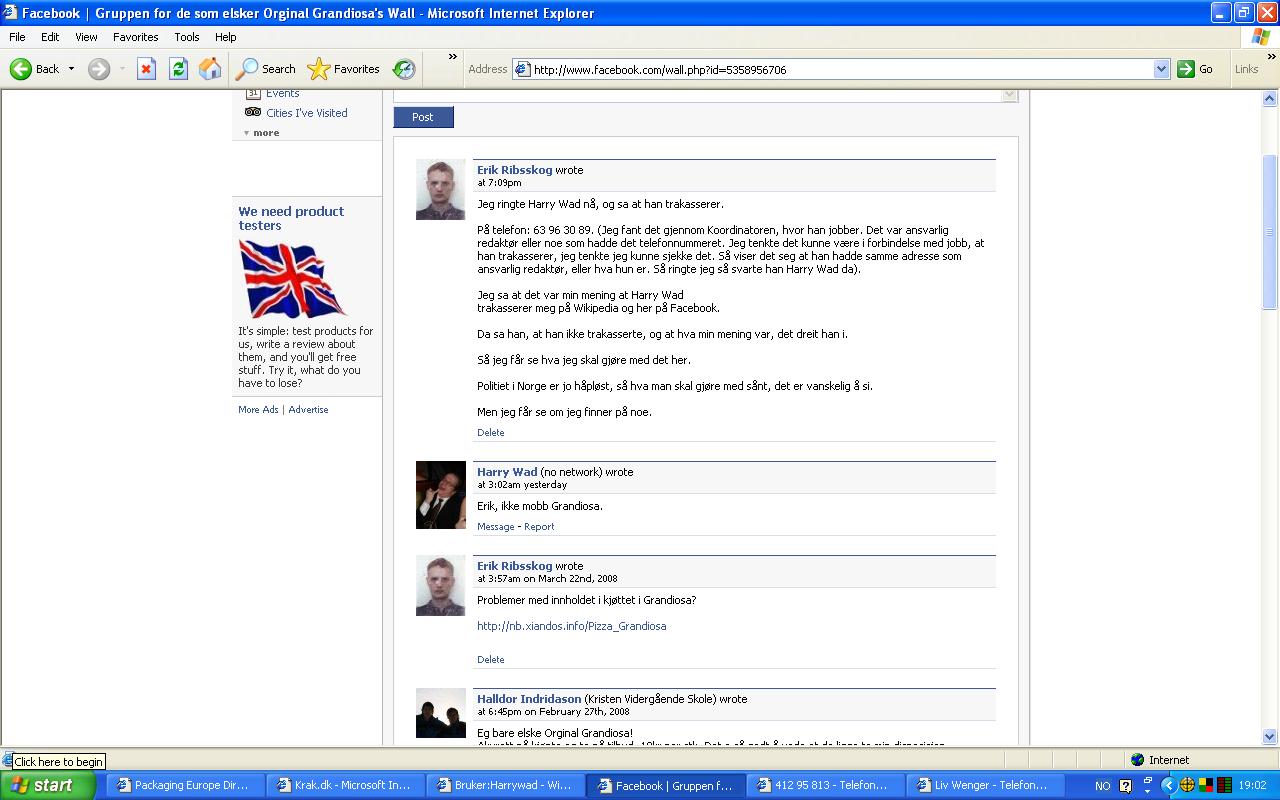Click the vertical scrollbar up arrow
Image resolution: width=1280 pixels, height=800 pixels.
1270,98
